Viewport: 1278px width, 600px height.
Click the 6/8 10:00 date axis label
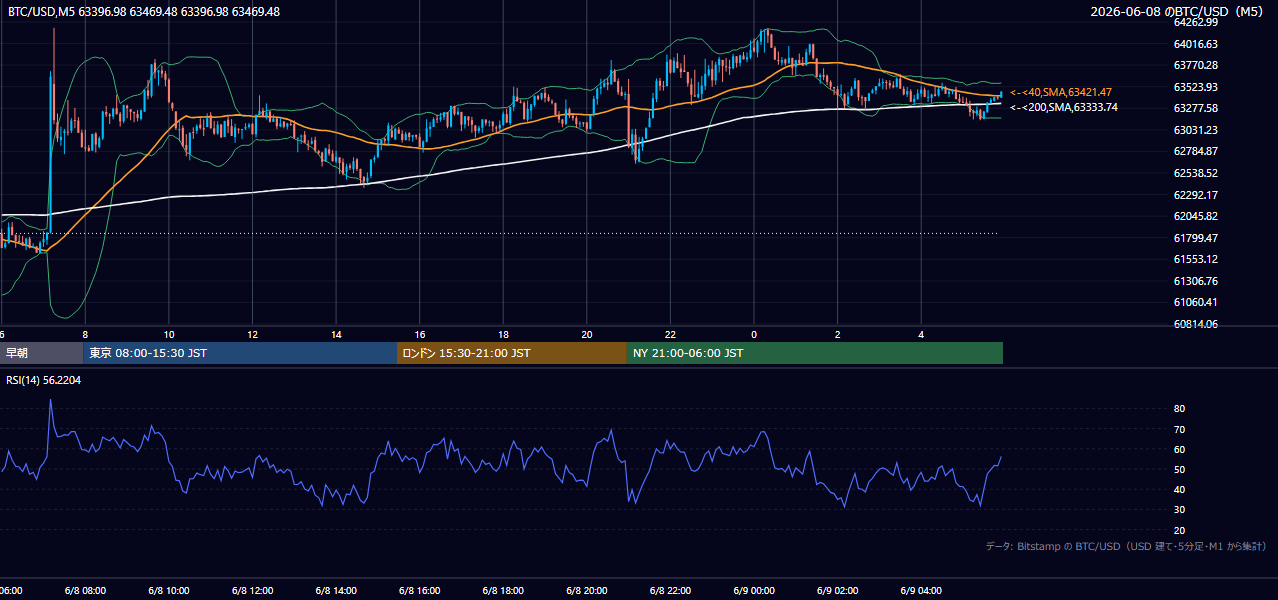169,591
